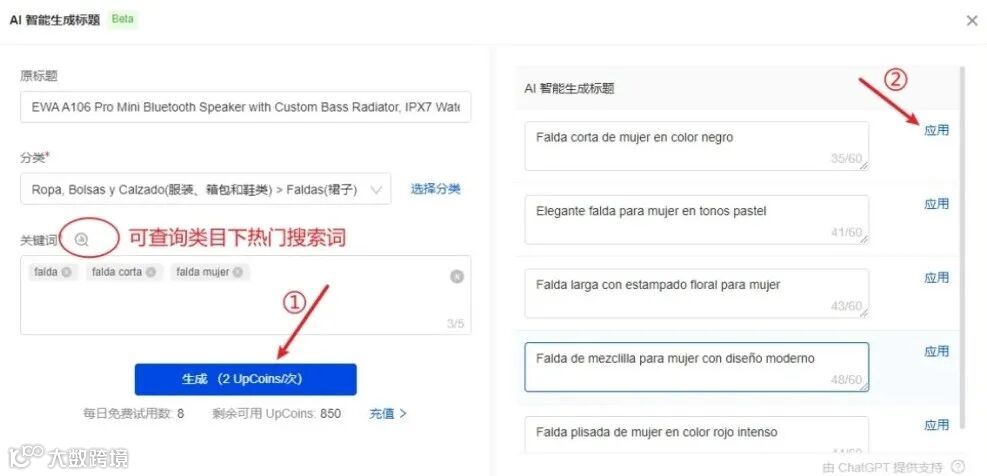This screenshot has height=476, width=987.
Task: Open the Faldas category dropdown
Action: (205, 189)
